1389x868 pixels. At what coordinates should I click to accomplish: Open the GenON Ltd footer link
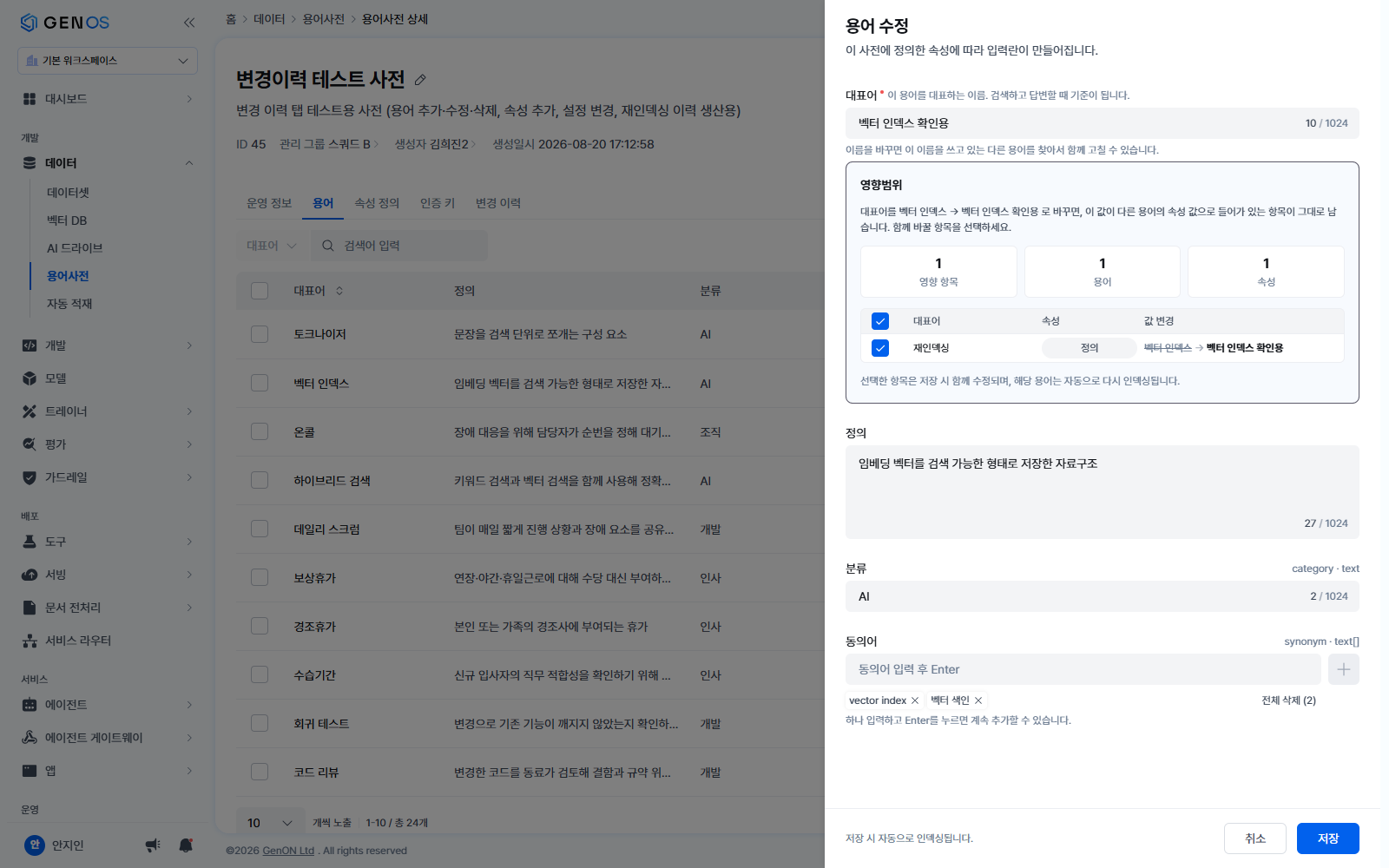click(x=288, y=851)
